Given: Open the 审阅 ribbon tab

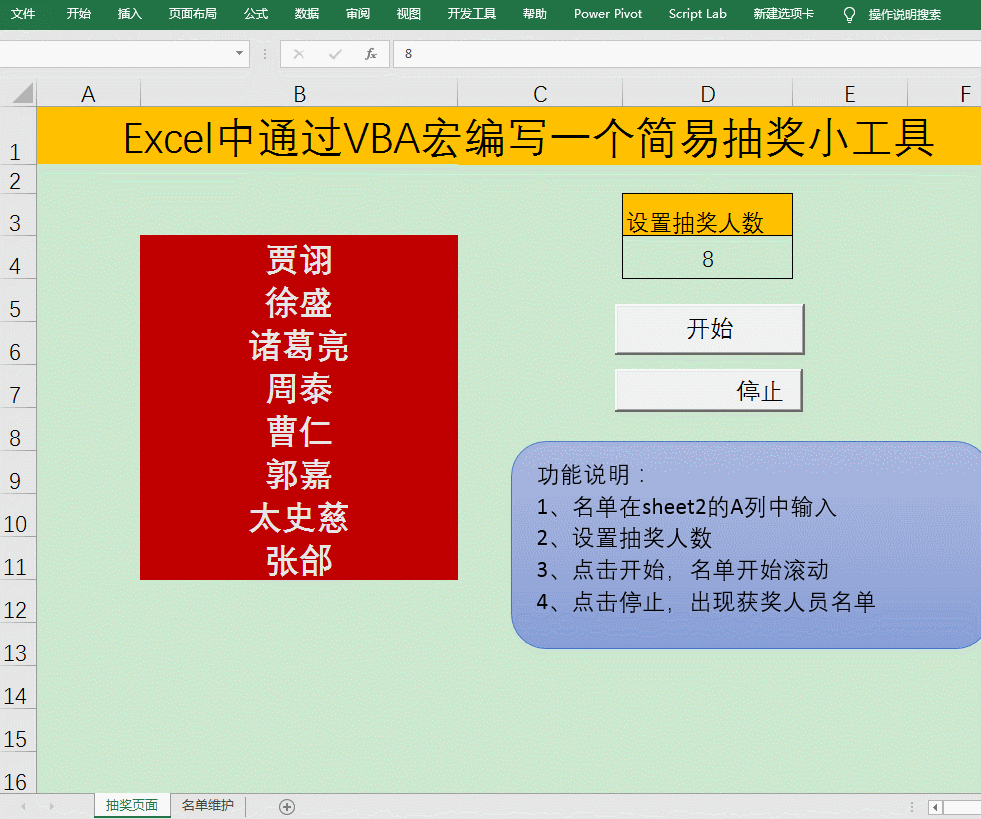Looking at the screenshot, I should coord(358,14).
